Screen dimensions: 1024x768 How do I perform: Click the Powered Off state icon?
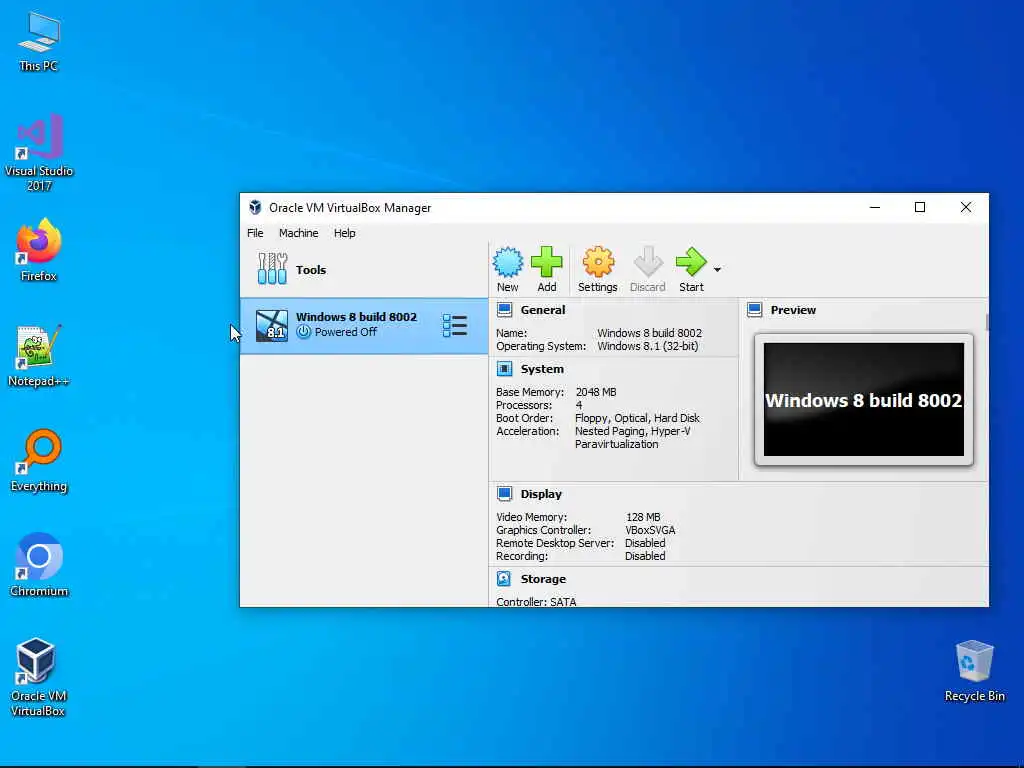point(304,332)
